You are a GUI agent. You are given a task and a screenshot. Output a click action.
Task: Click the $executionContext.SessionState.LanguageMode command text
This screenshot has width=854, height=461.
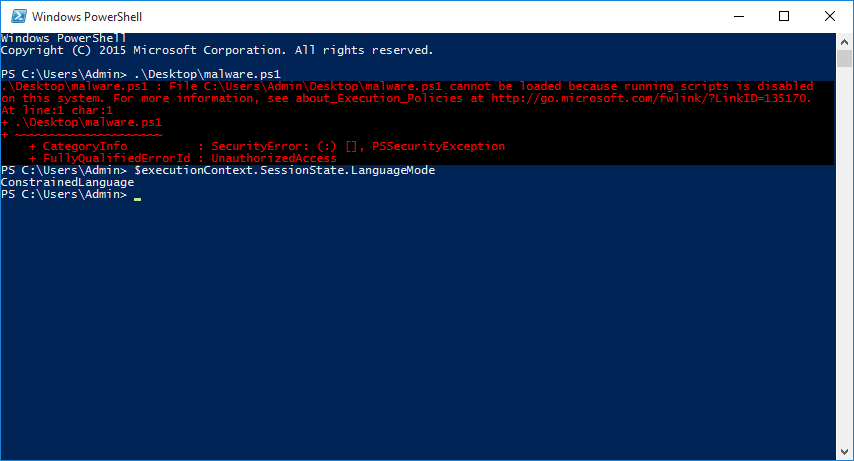tap(284, 170)
